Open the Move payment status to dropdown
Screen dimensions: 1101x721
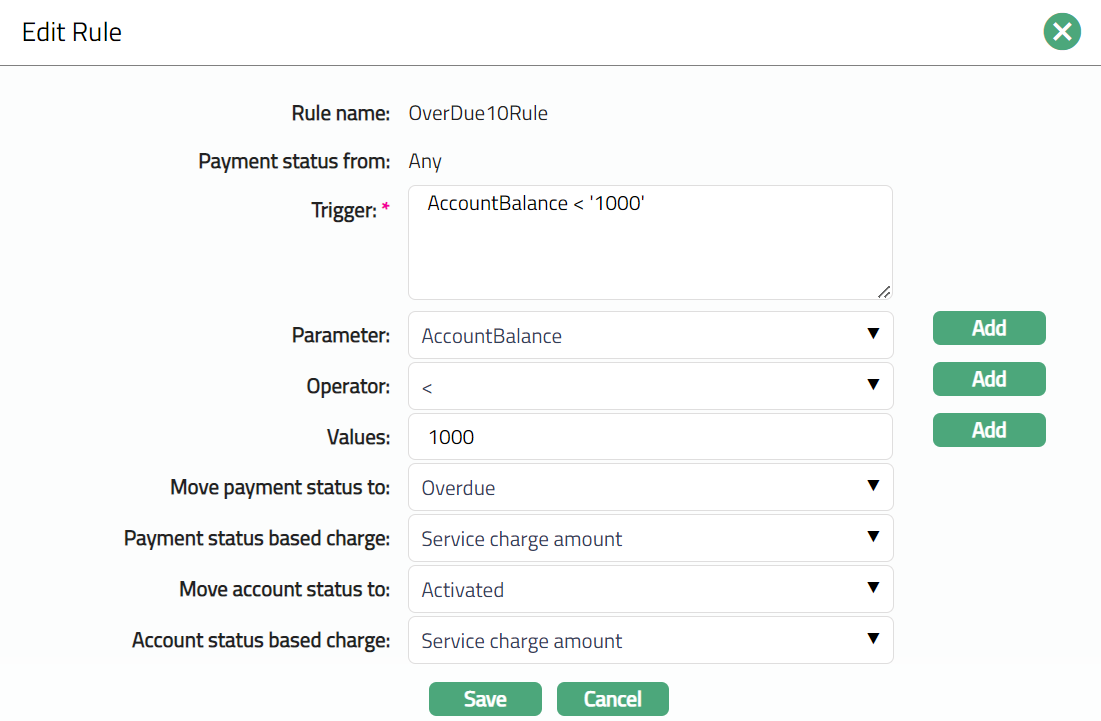point(650,488)
